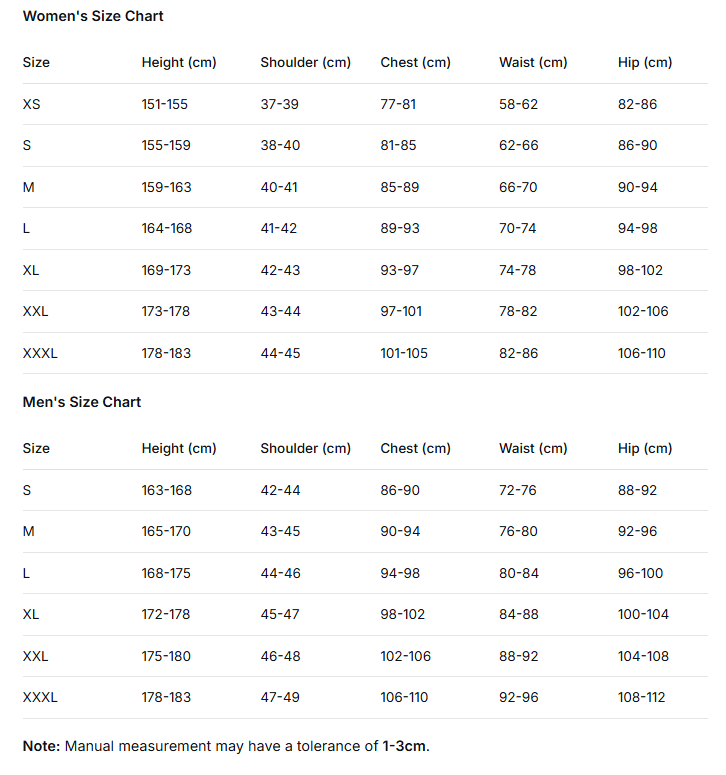Click the 100-104 hip value
Image resolution: width=726 pixels, height=775 pixels.
tap(643, 614)
